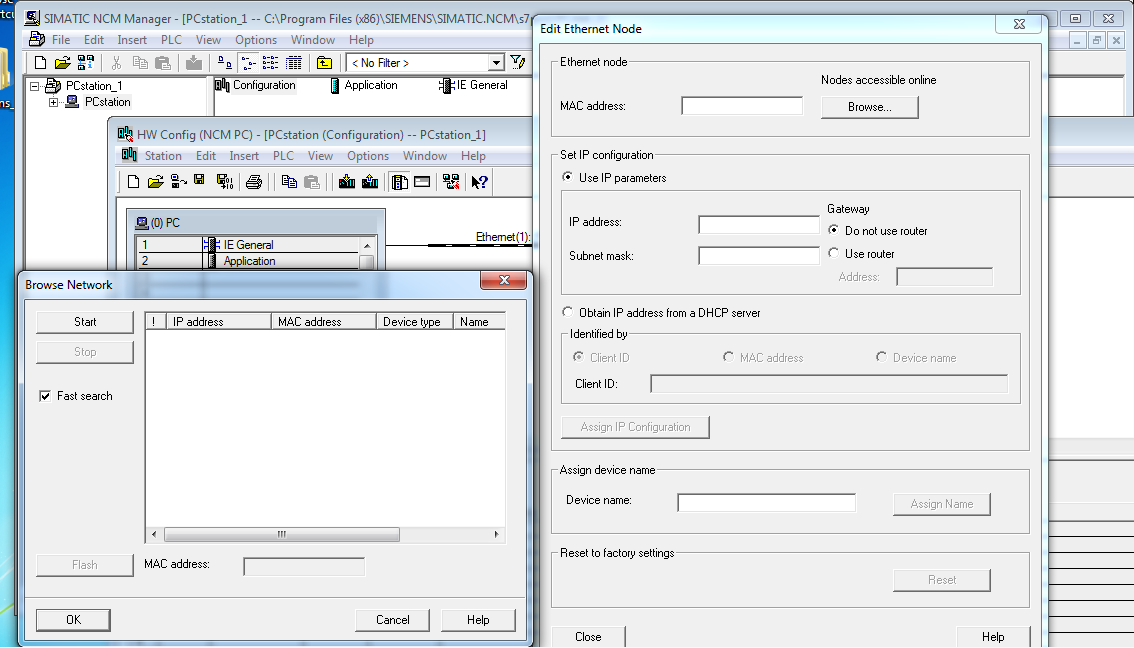Toggle Fast search checkbox

(45, 396)
